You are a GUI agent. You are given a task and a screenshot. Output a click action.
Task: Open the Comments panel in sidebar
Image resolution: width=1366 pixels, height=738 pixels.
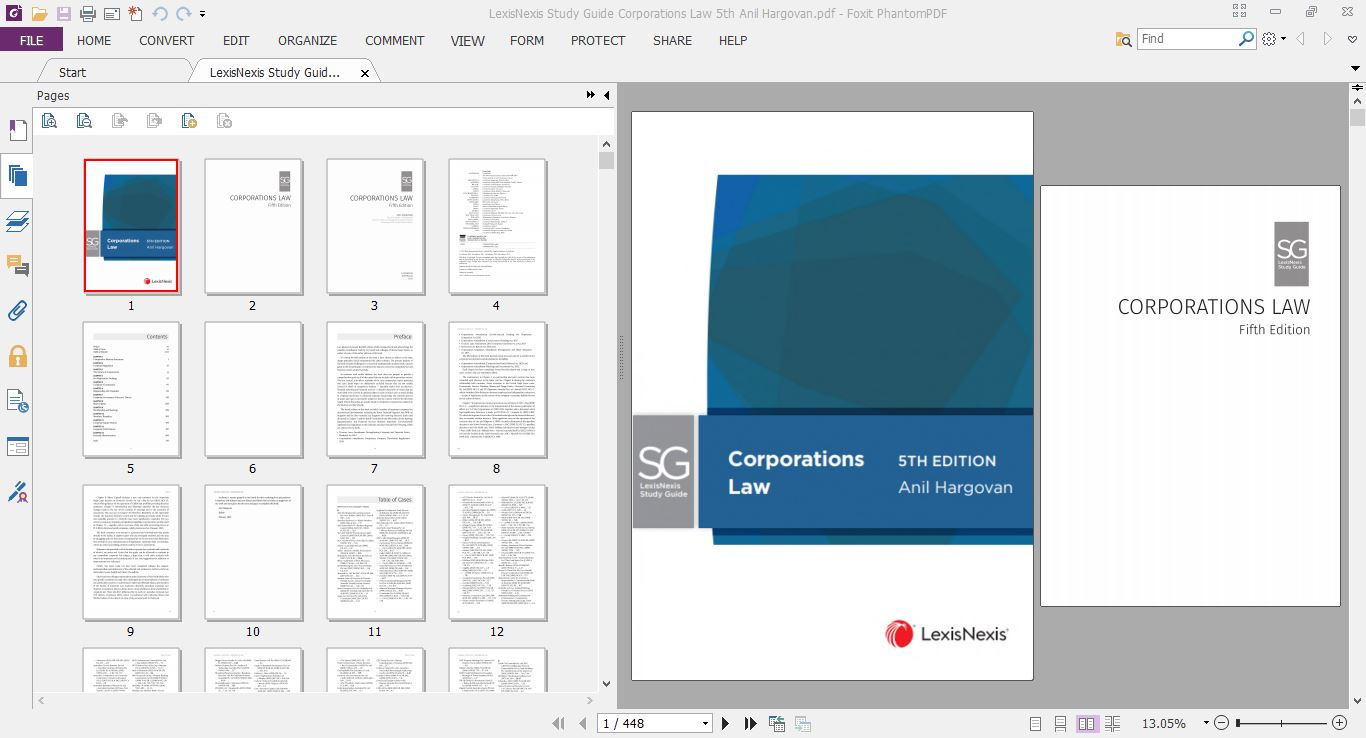[17, 265]
